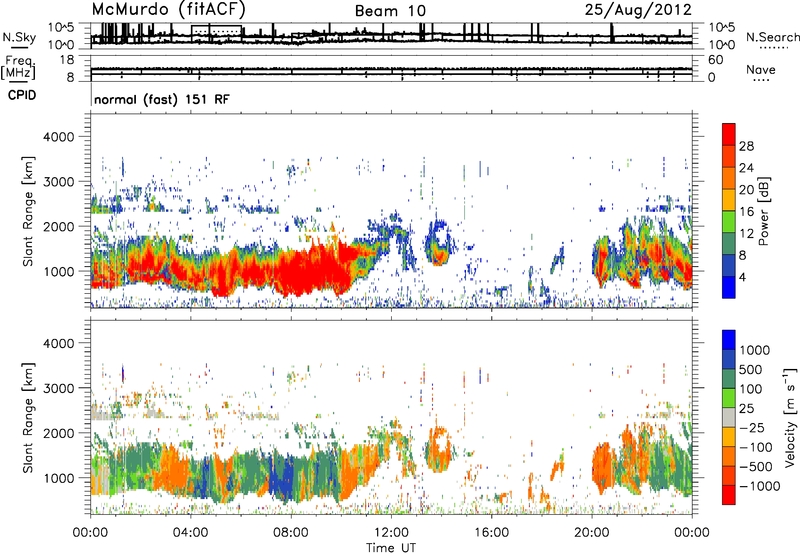The image size is (800, 554).
Task: Click the McMurdo (fitACF) title
Action: click(x=168, y=10)
